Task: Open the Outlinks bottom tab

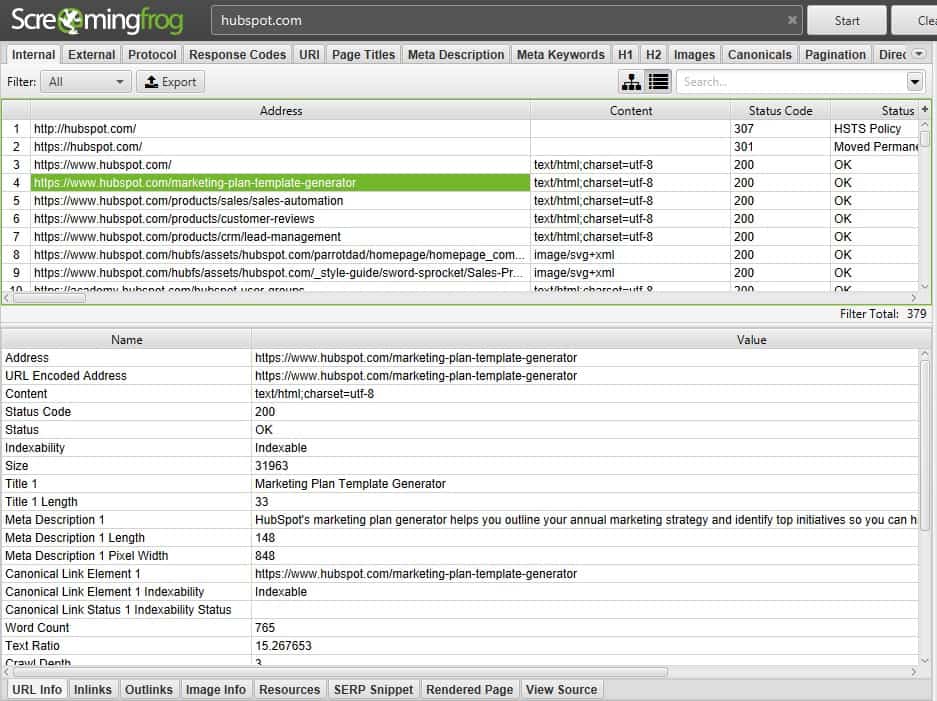Action: (149, 689)
